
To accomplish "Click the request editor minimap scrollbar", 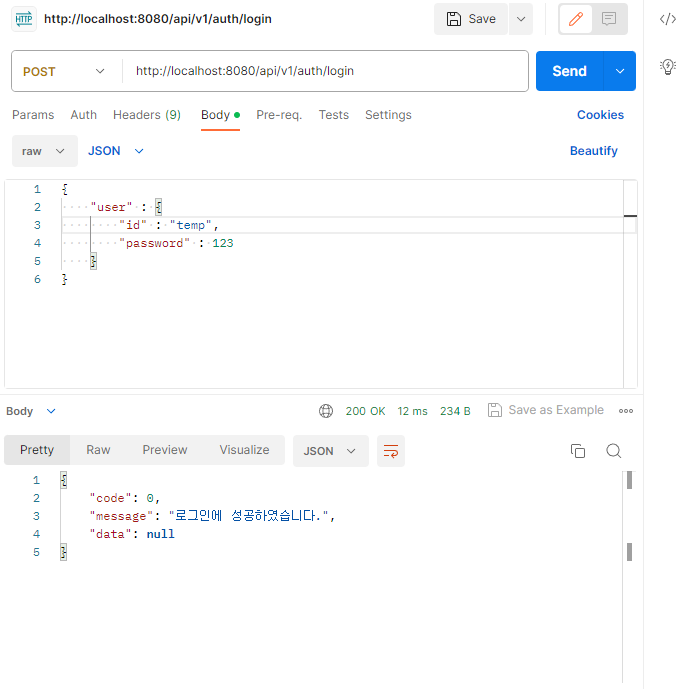I will click(x=630, y=284).
